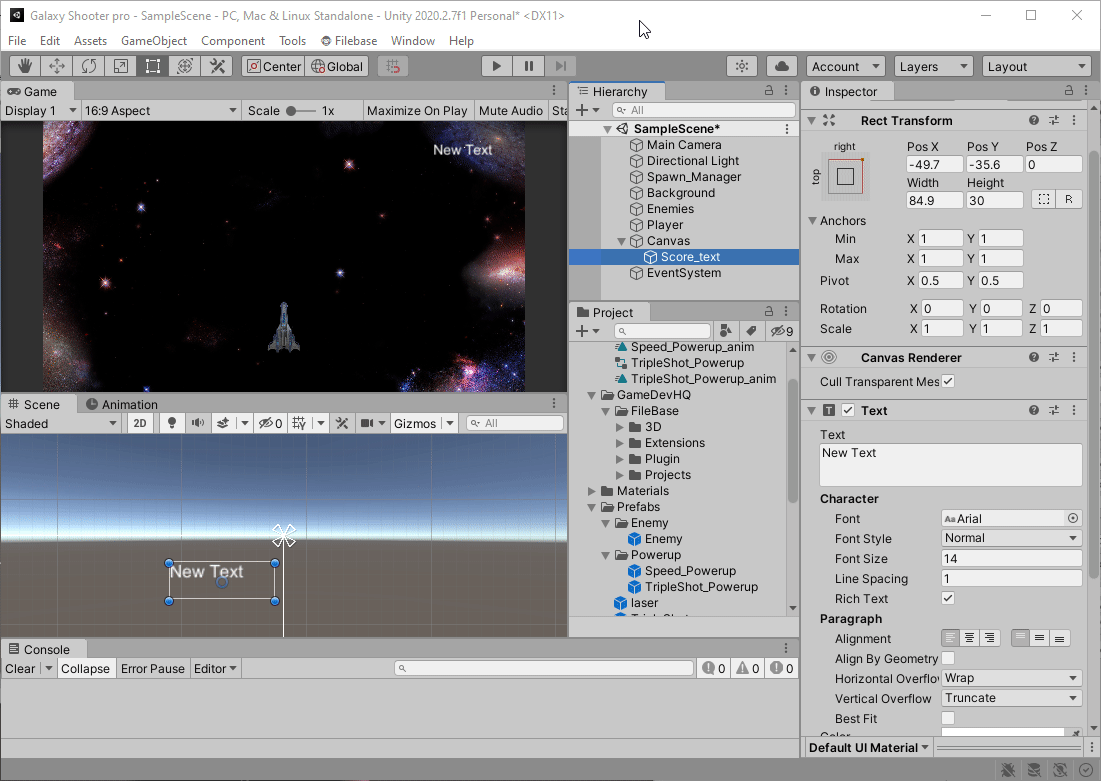Open the Layers dropdown
The image size is (1101, 781).
pyautogui.click(x=933, y=67)
